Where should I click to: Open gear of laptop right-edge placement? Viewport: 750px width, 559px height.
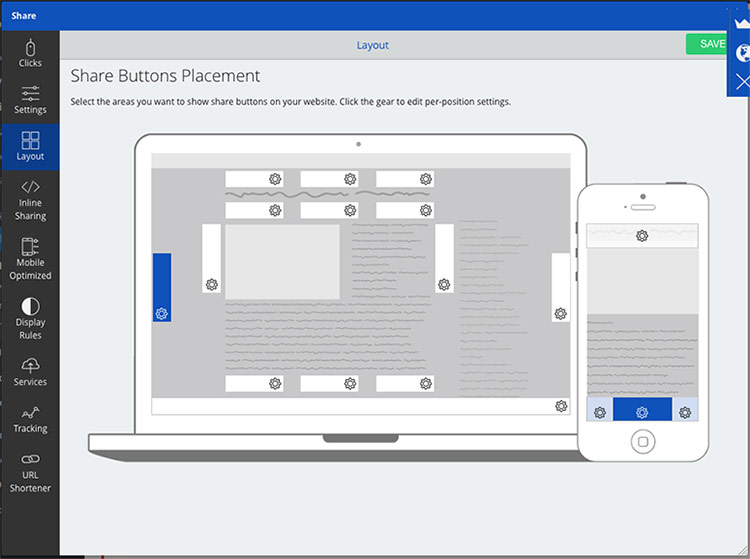pyautogui.click(x=561, y=314)
